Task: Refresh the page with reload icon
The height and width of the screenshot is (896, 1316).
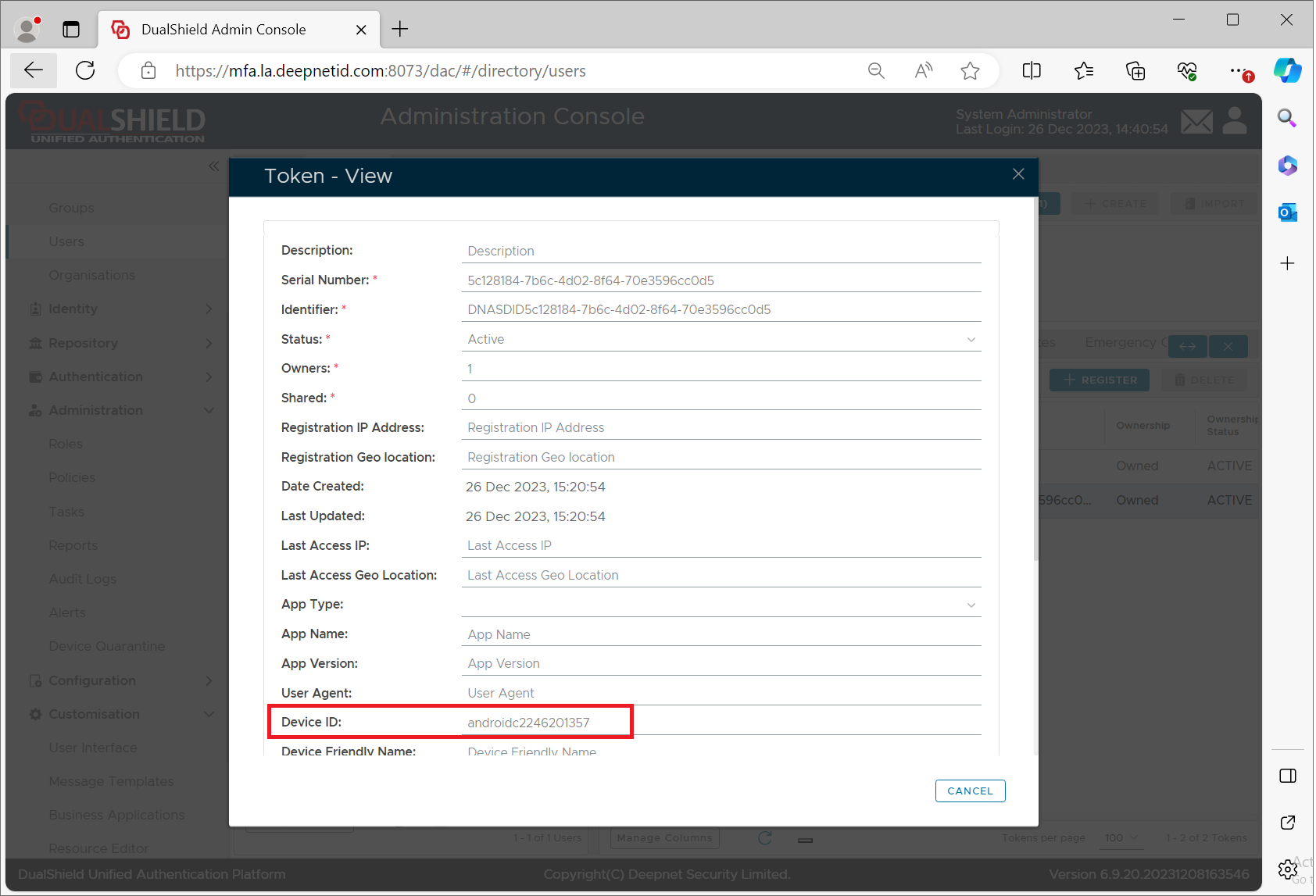Action: click(85, 70)
